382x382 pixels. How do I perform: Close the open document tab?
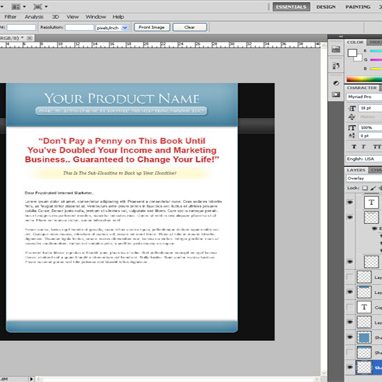tap(29, 38)
